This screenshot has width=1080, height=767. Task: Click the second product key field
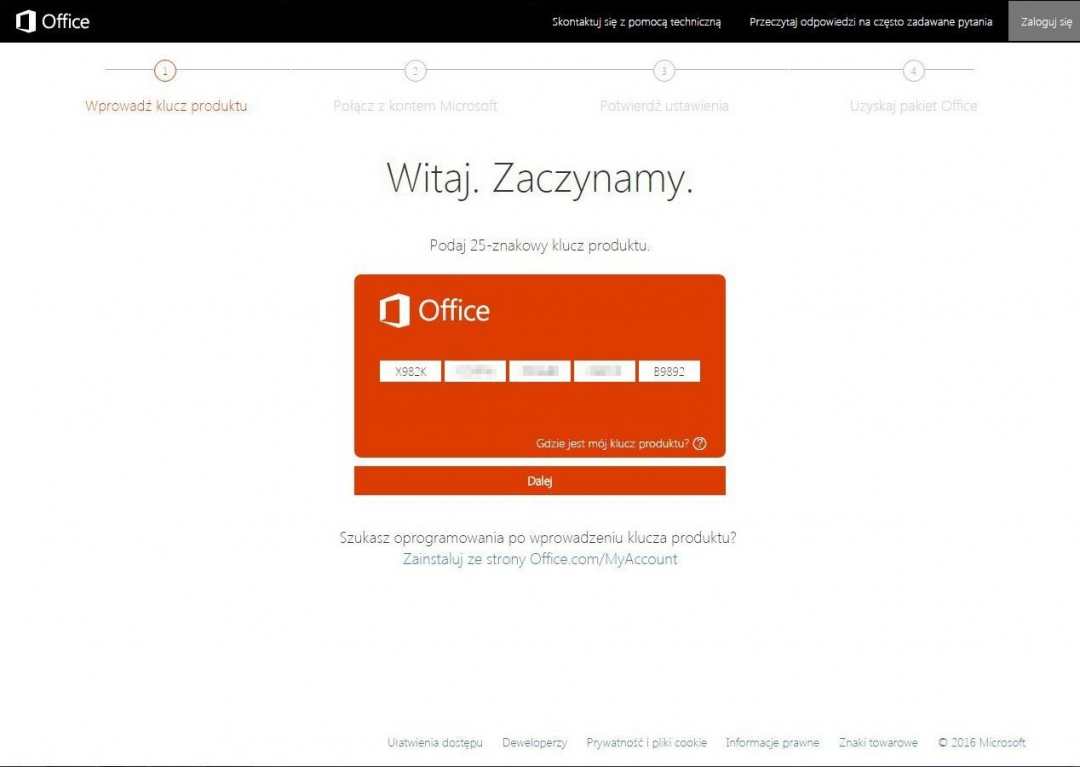(475, 371)
